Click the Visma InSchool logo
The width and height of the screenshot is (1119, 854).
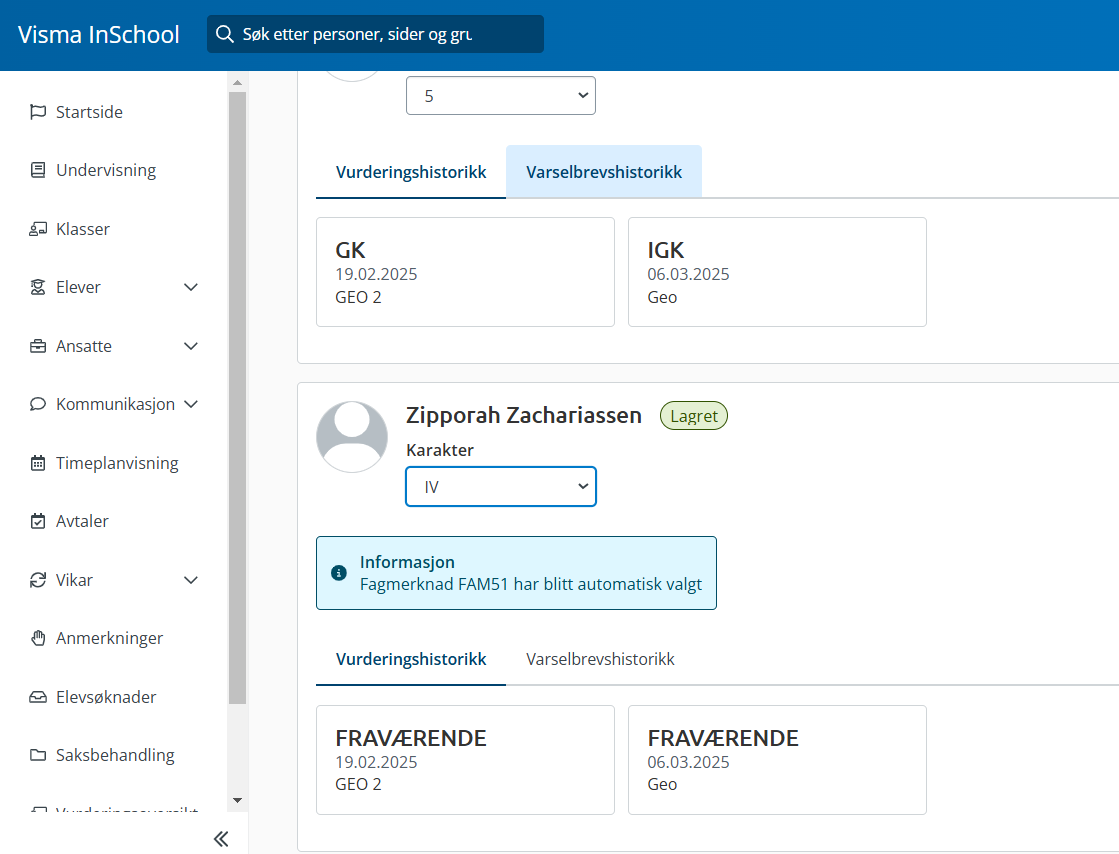98,34
